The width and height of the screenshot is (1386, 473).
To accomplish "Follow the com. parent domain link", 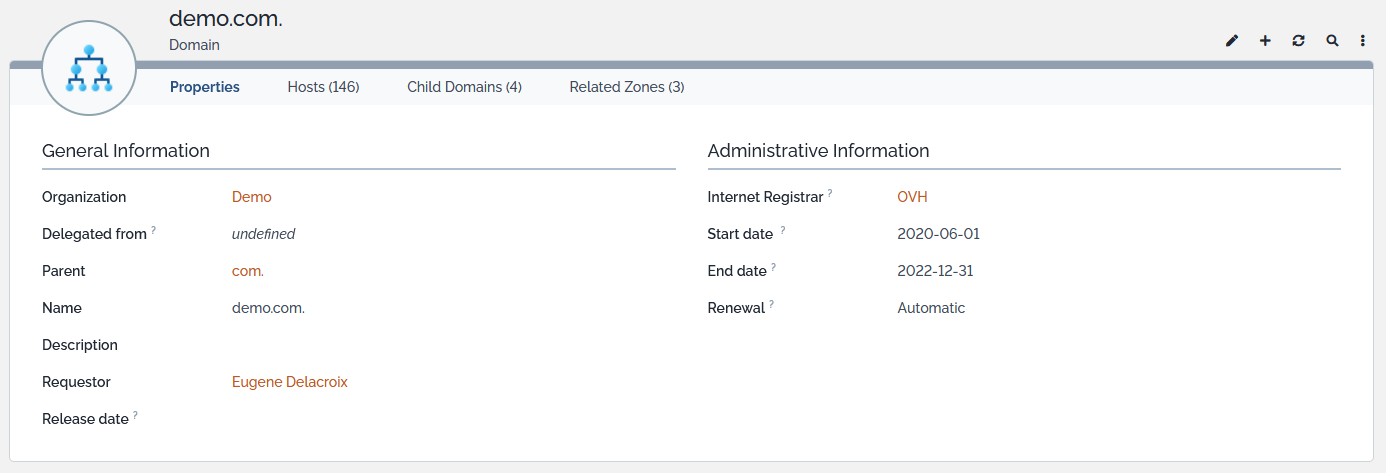I will (247, 271).
